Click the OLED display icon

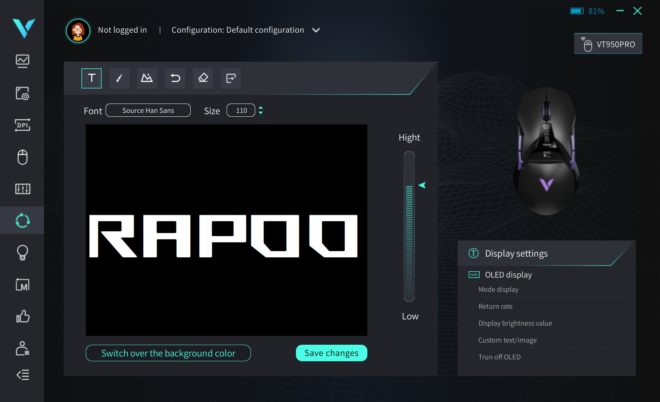(x=474, y=274)
